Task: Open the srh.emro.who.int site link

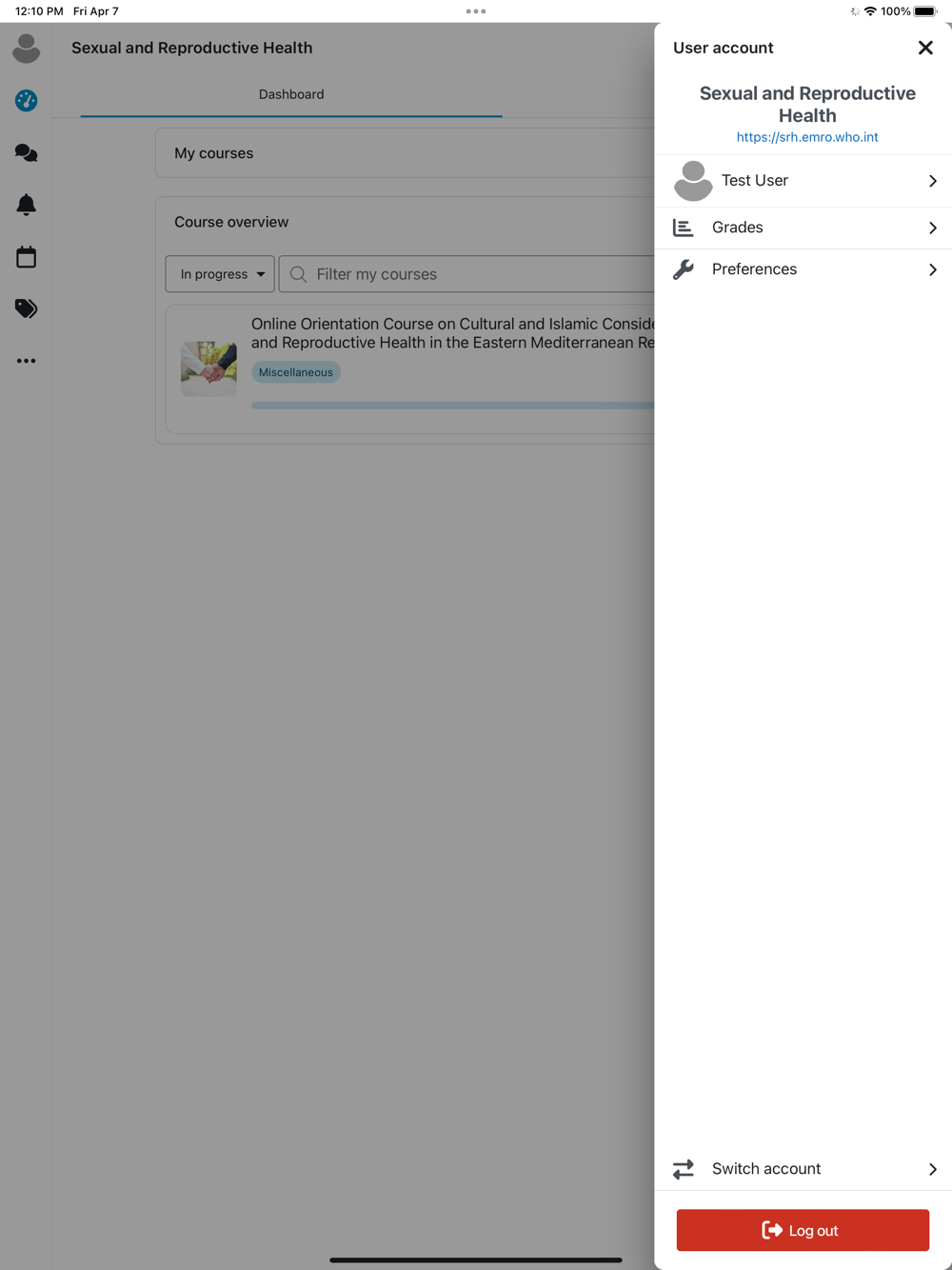Action: 807,137
